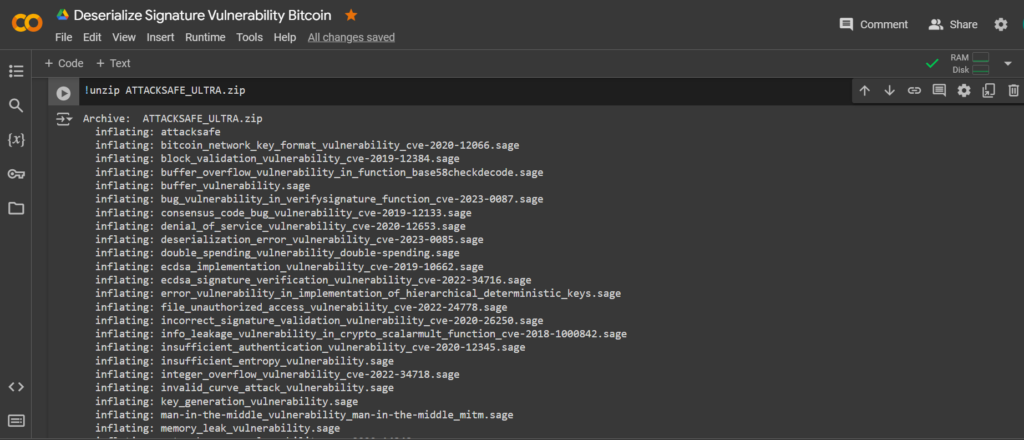The height and width of the screenshot is (440, 1024).
Task: Open cell editor settings gear
Action: (x=964, y=91)
